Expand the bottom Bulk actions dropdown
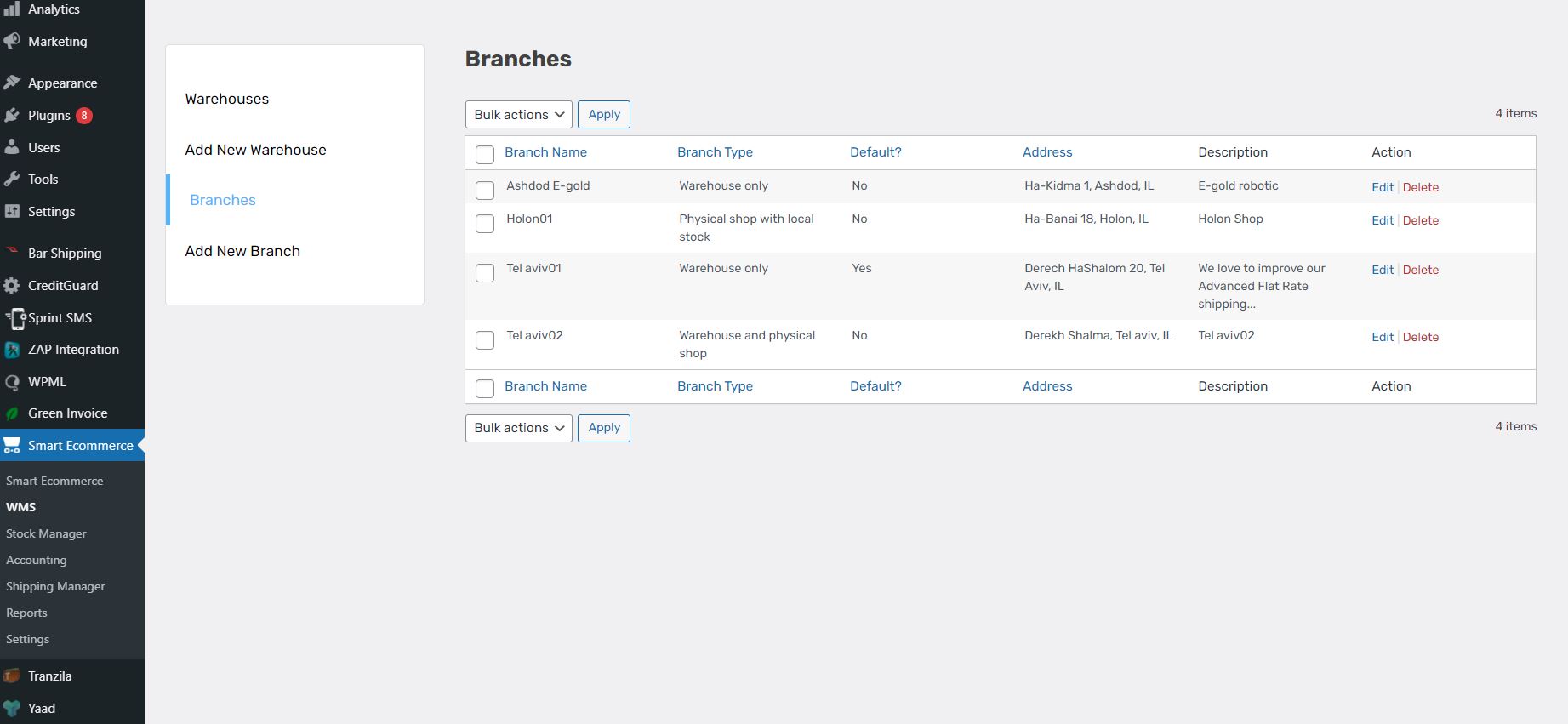 pos(518,428)
